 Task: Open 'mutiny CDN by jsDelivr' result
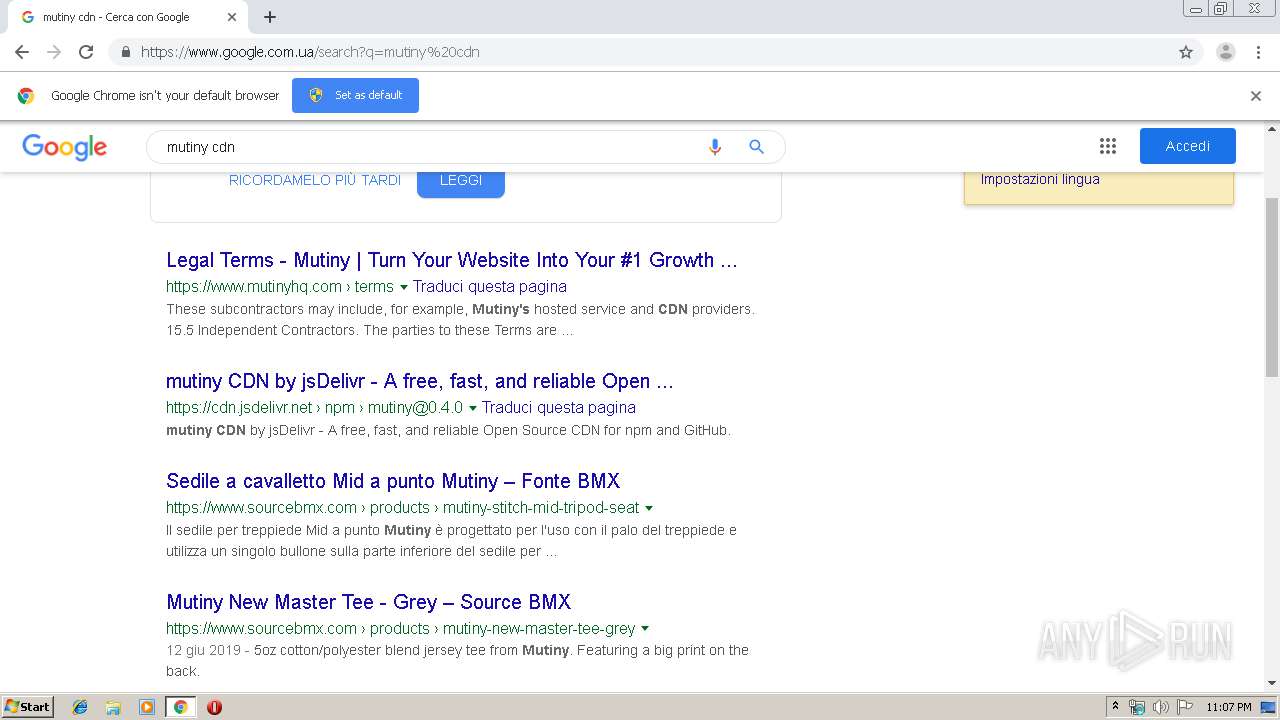pyautogui.click(x=420, y=381)
